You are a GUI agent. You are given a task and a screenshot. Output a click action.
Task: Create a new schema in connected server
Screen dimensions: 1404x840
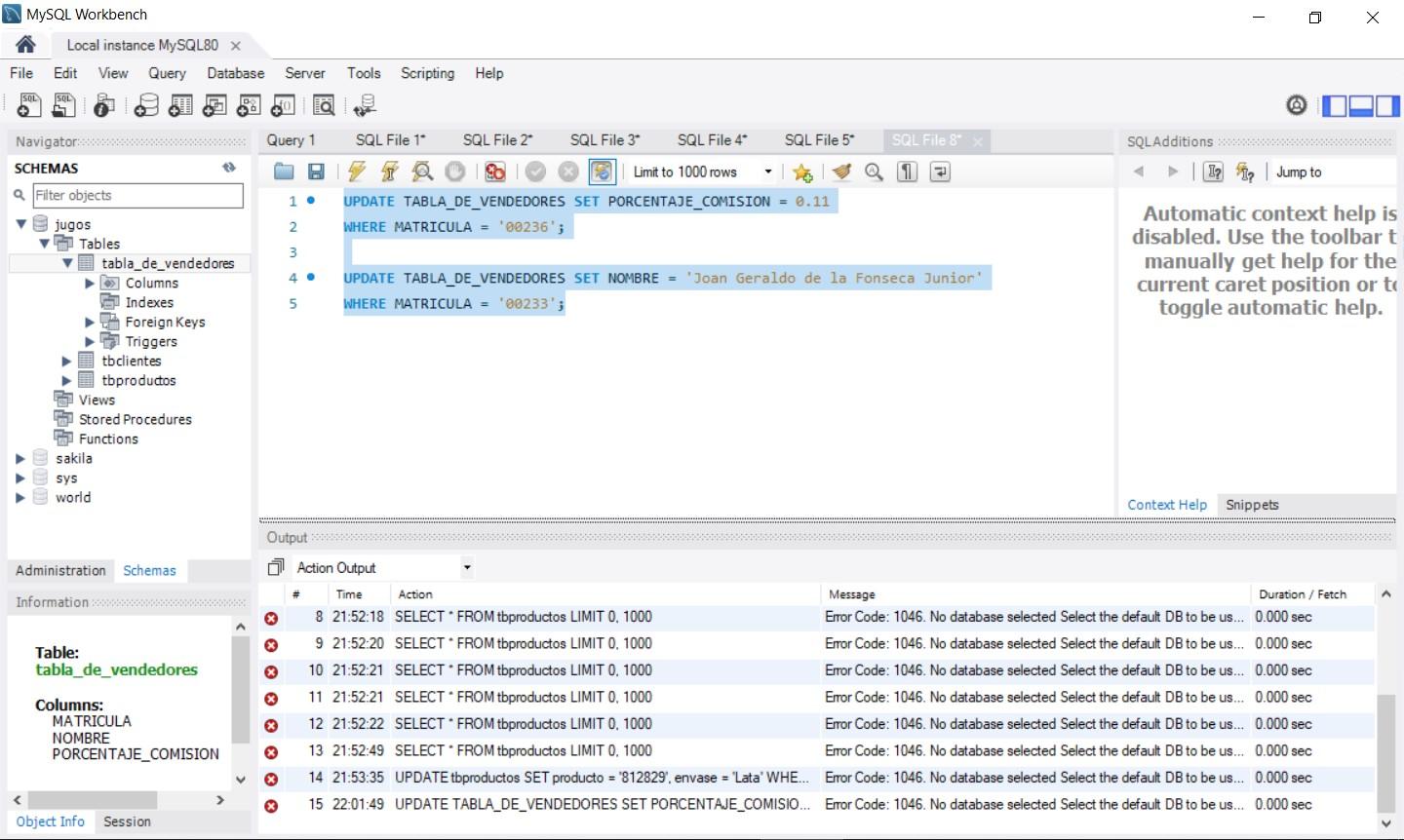tap(146, 105)
